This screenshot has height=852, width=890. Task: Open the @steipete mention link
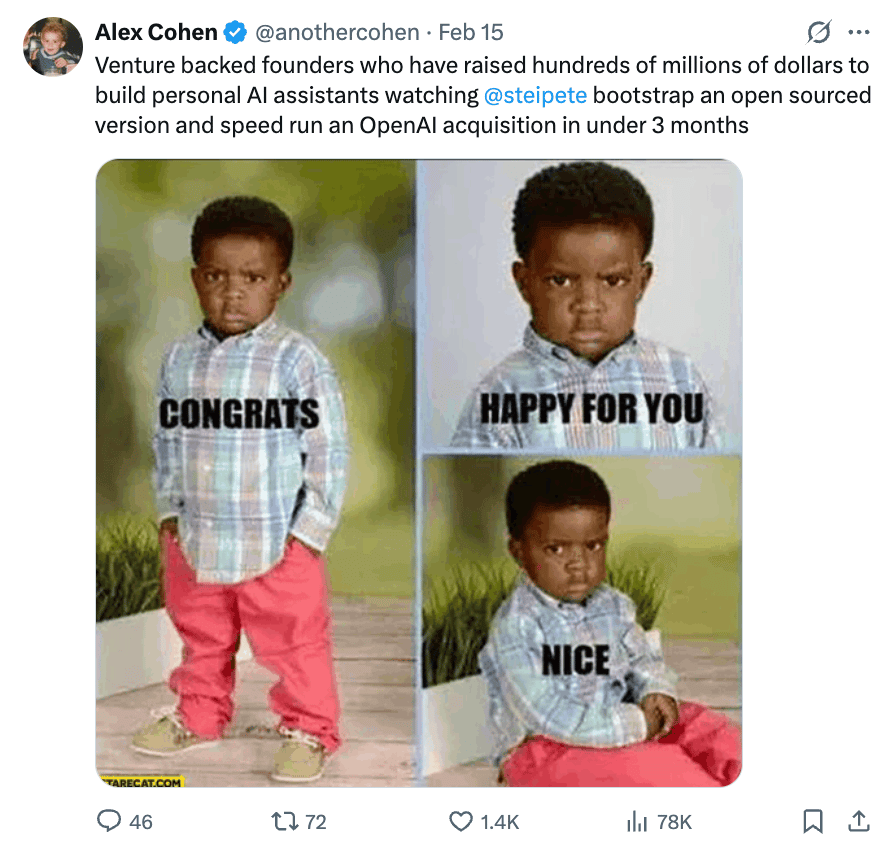(x=535, y=97)
